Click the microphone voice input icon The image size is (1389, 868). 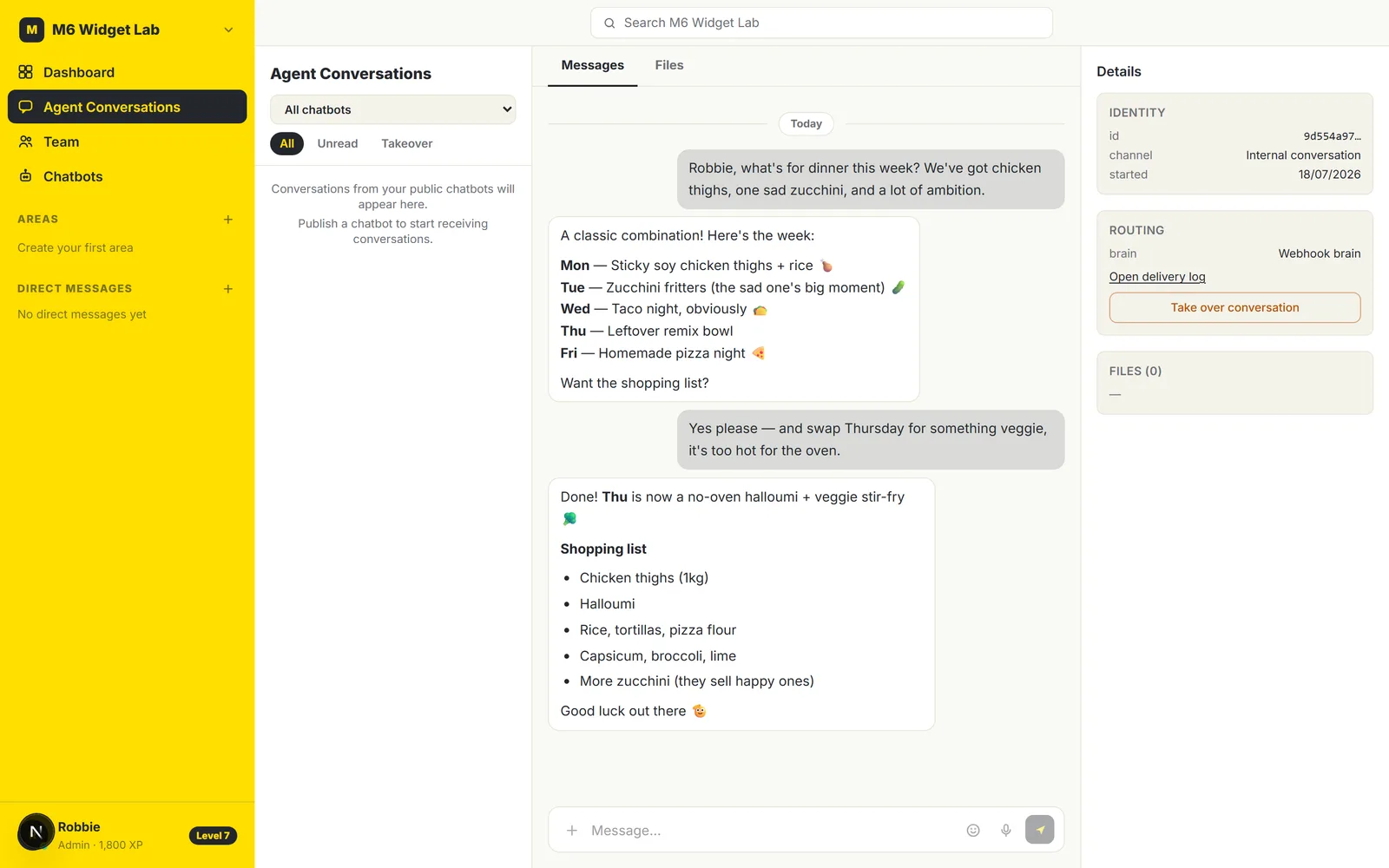[x=1006, y=831]
